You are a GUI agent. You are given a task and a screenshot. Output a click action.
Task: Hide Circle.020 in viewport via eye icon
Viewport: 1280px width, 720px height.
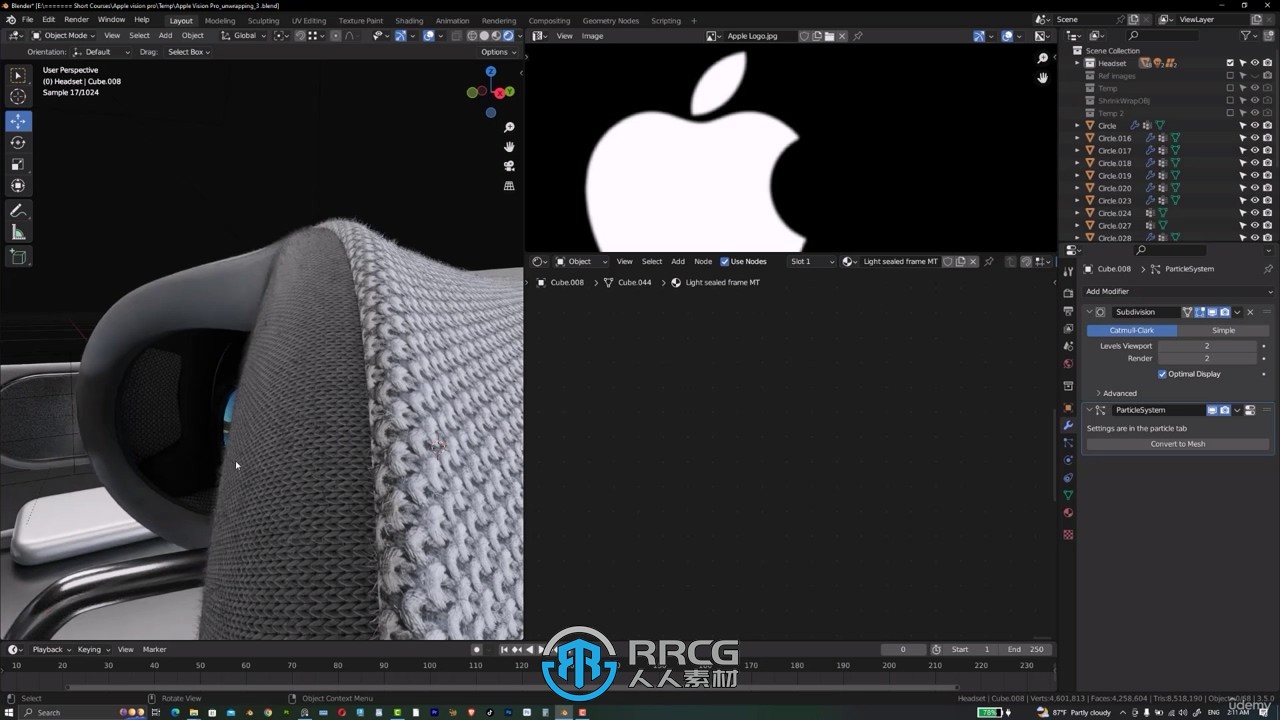[1255, 188]
